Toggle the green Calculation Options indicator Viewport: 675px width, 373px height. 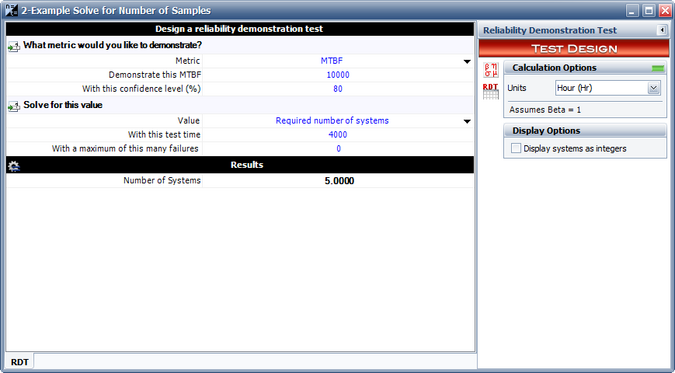(x=658, y=68)
